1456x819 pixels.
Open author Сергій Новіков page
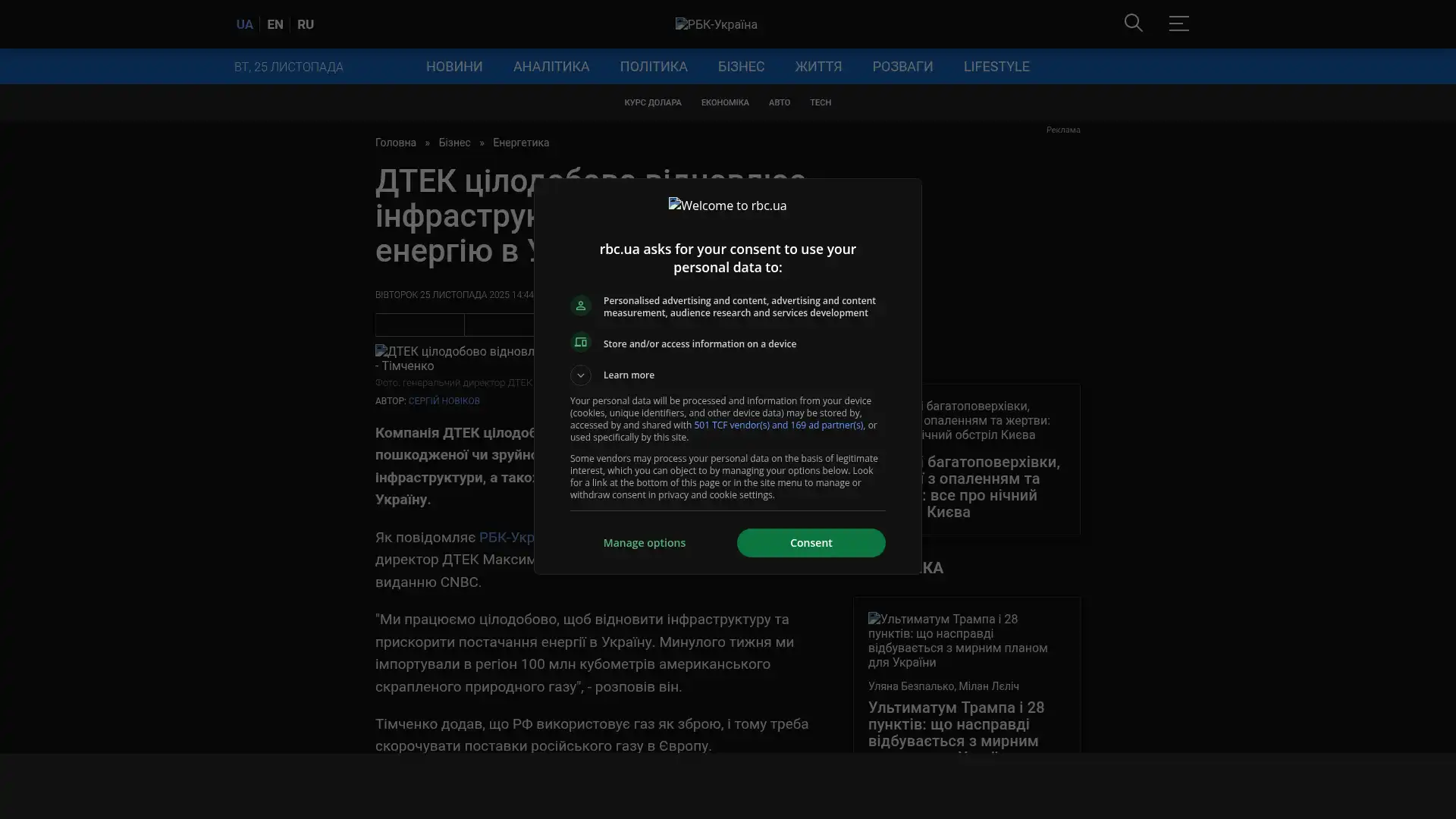(x=444, y=400)
